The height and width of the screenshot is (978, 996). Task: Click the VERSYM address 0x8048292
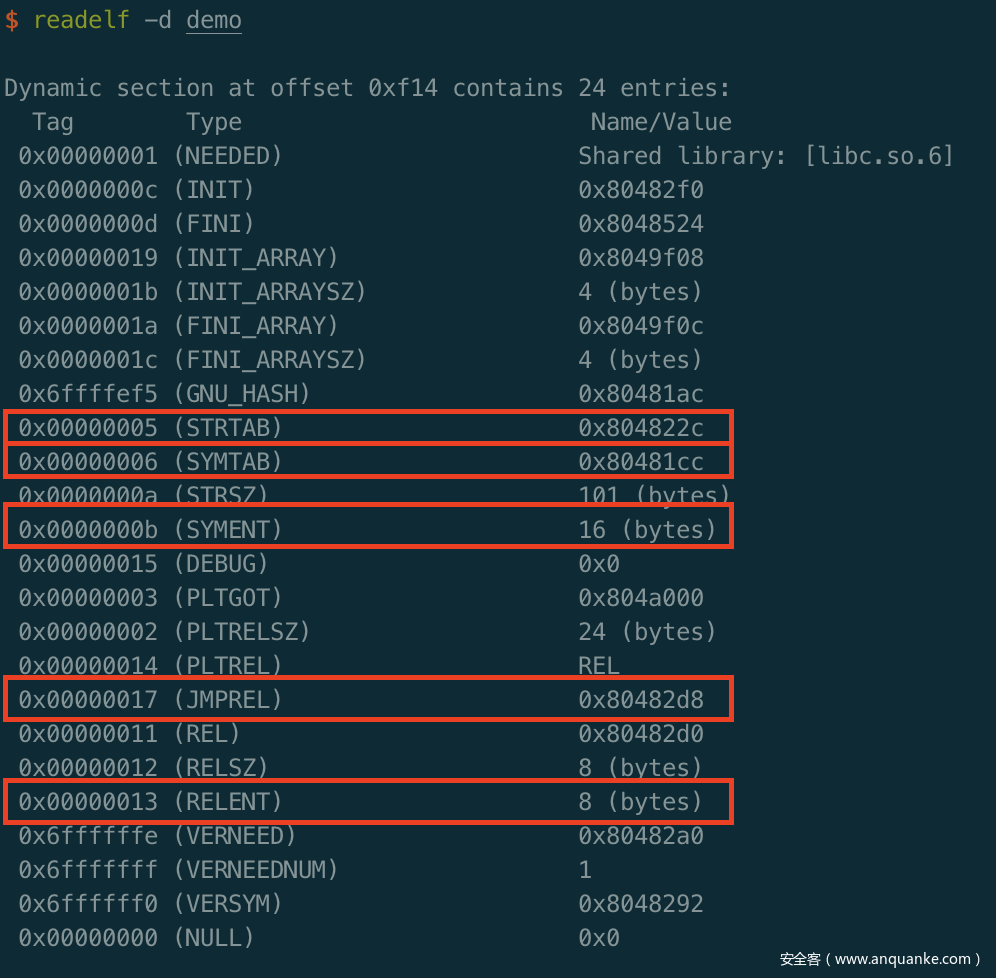coord(640,904)
